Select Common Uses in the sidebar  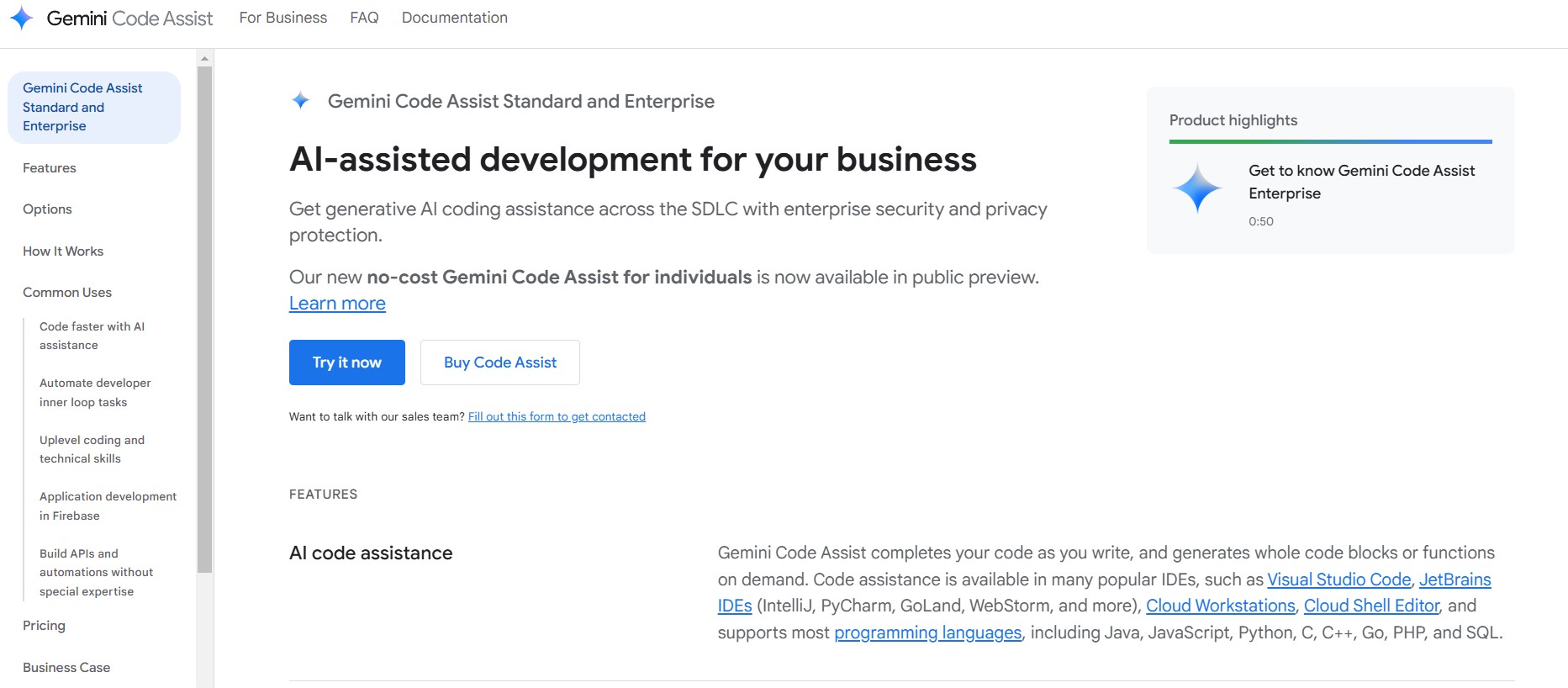[x=67, y=293]
